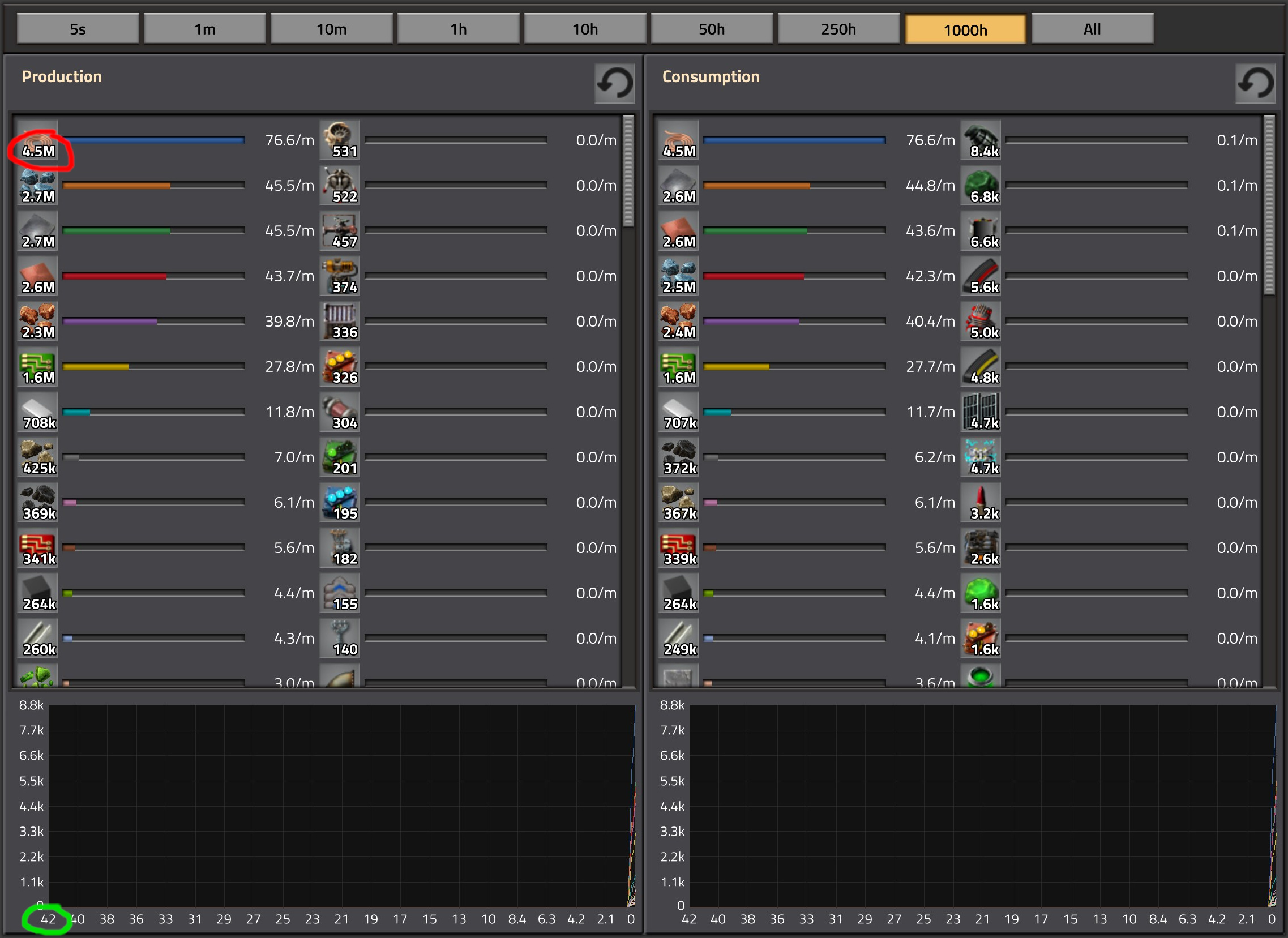Click the grenade icon labeled 8.4k in Consumption

pyautogui.click(x=981, y=140)
